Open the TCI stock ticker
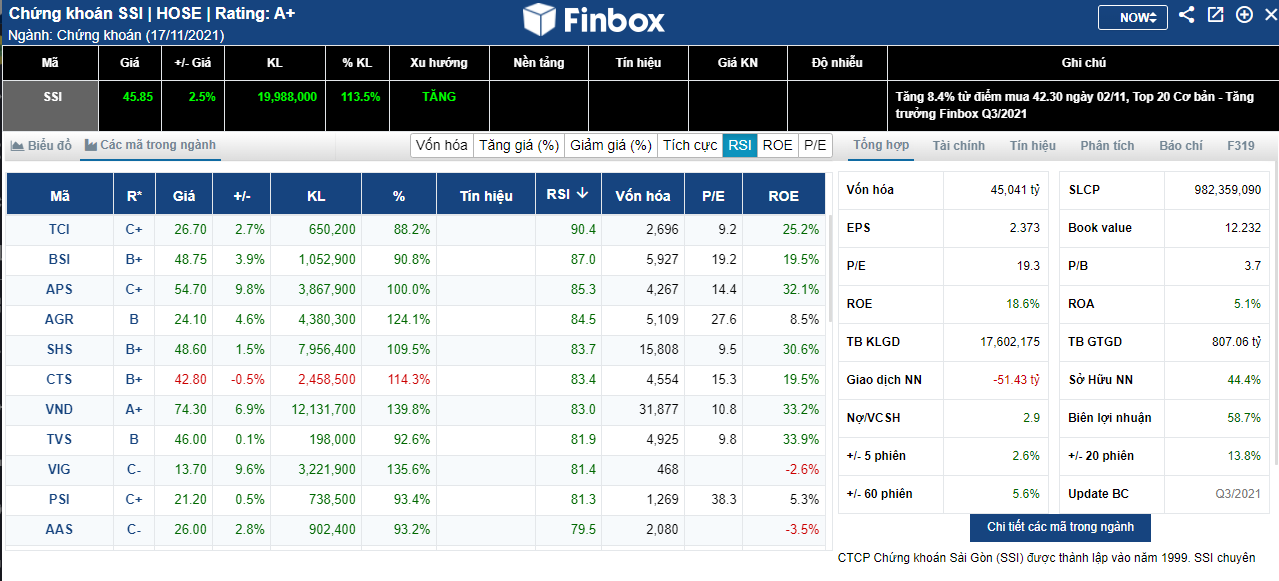 pos(60,229)
